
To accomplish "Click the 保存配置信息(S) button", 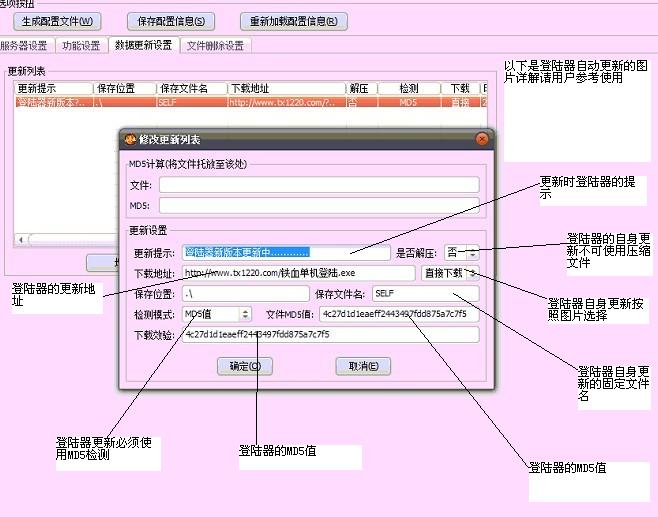I will [171, 21].
